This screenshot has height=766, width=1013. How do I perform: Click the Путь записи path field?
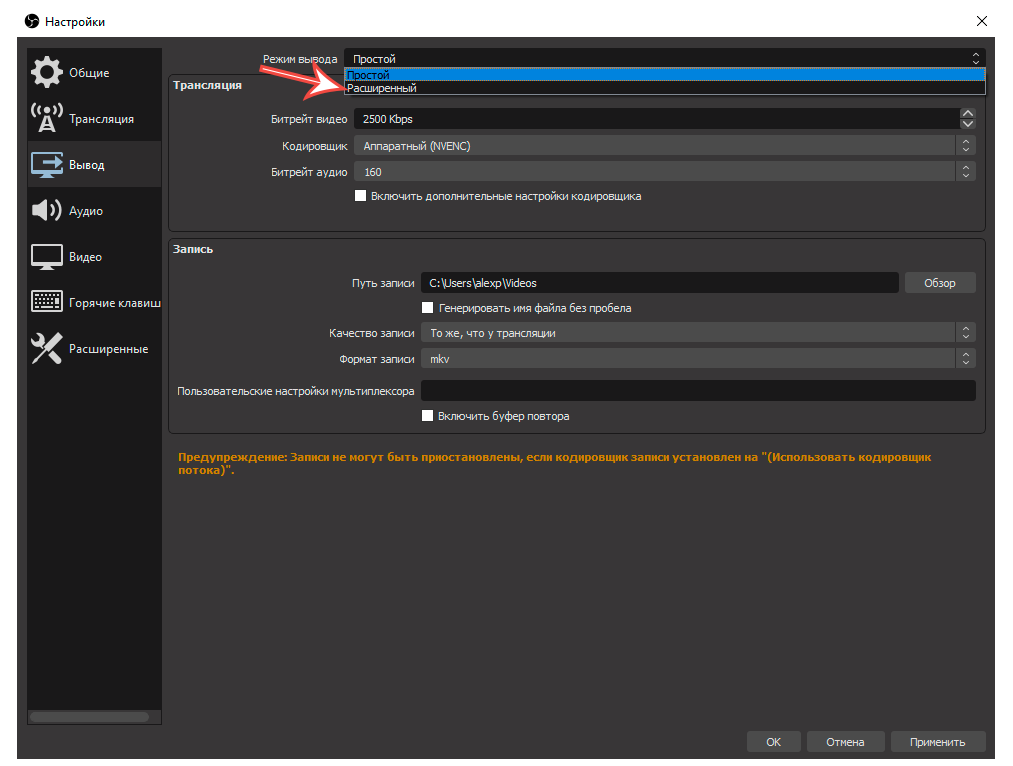point(660,283)
